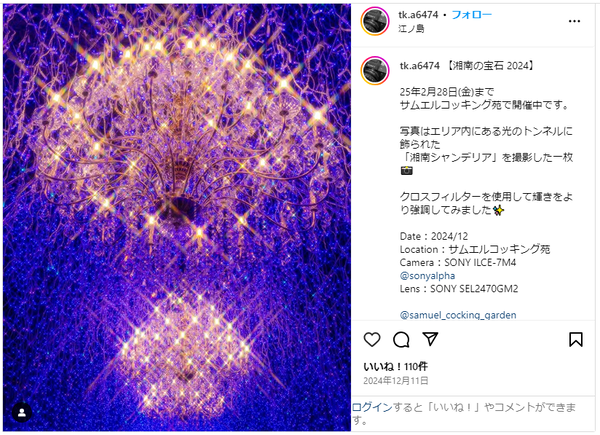600x435 pixels.
Task: Open tk.a6474 profile picture in header
Action: (375, 21)
